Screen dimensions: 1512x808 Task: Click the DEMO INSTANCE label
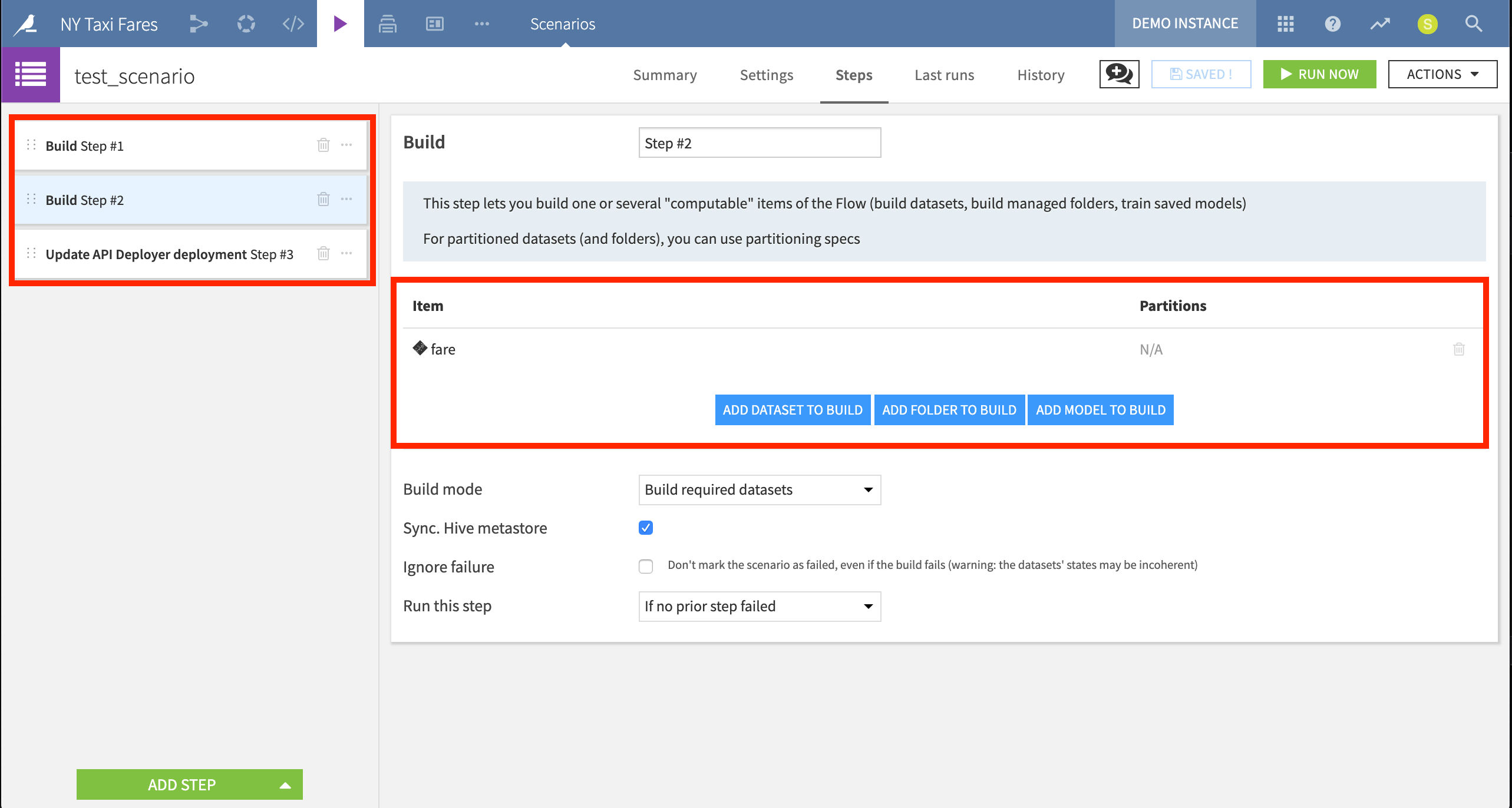pyautogui.click(x=1185, y=24)
